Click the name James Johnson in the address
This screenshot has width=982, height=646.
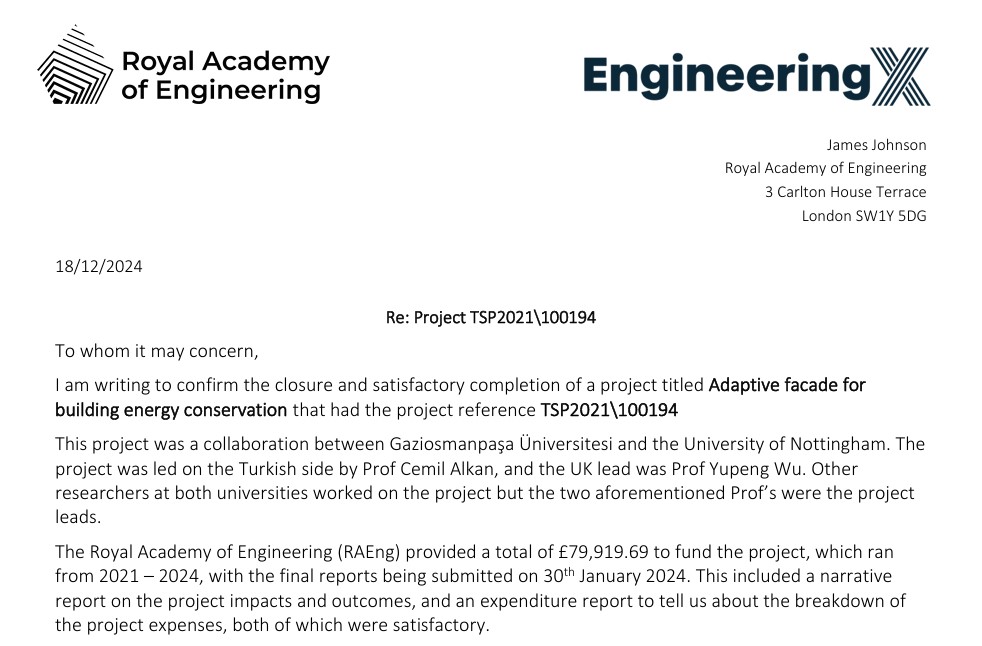[x=876, y=144]
